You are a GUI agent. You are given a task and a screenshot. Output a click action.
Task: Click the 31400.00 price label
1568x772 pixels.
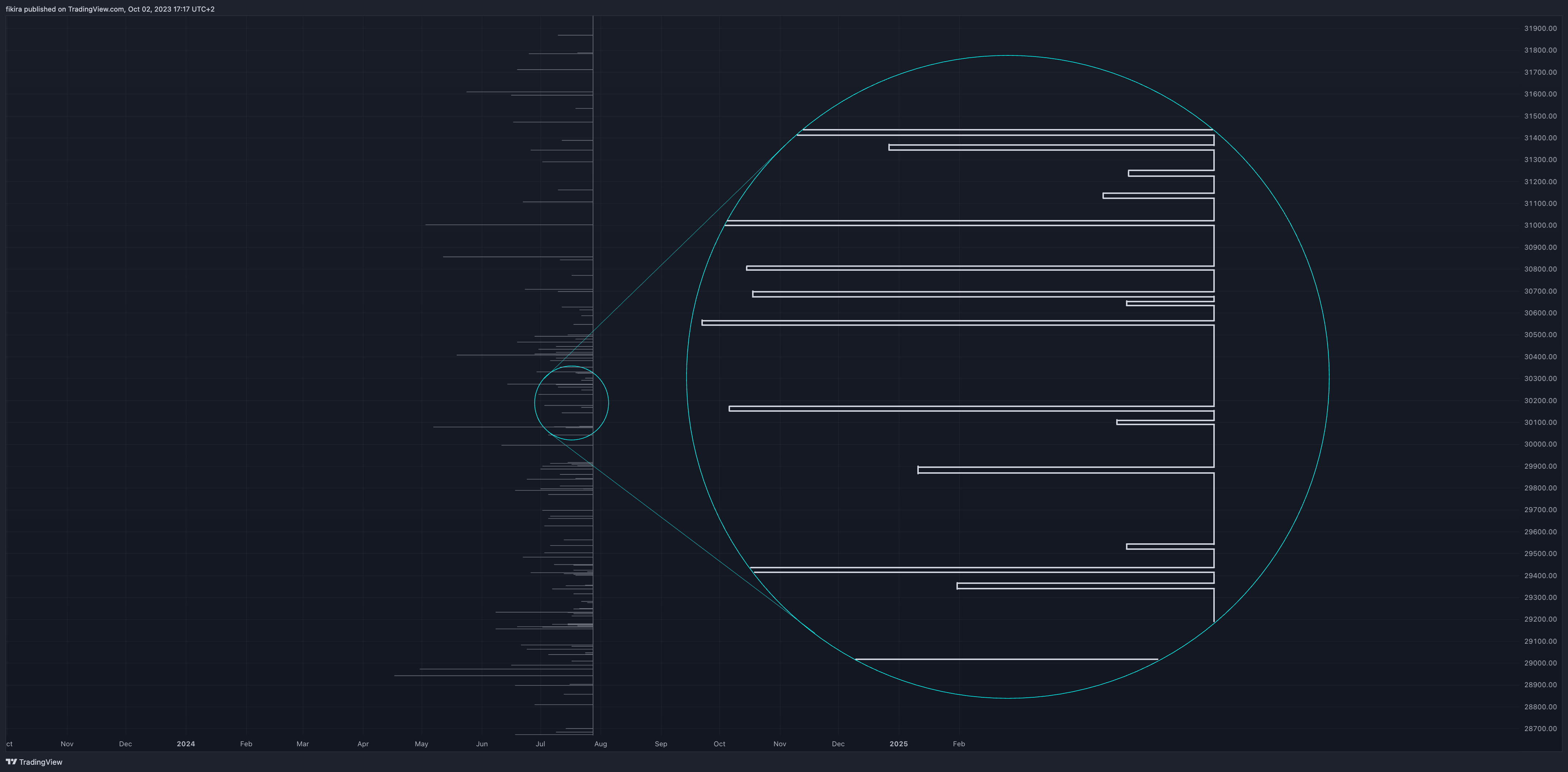pyautogui.click(x=1540, y=138)
